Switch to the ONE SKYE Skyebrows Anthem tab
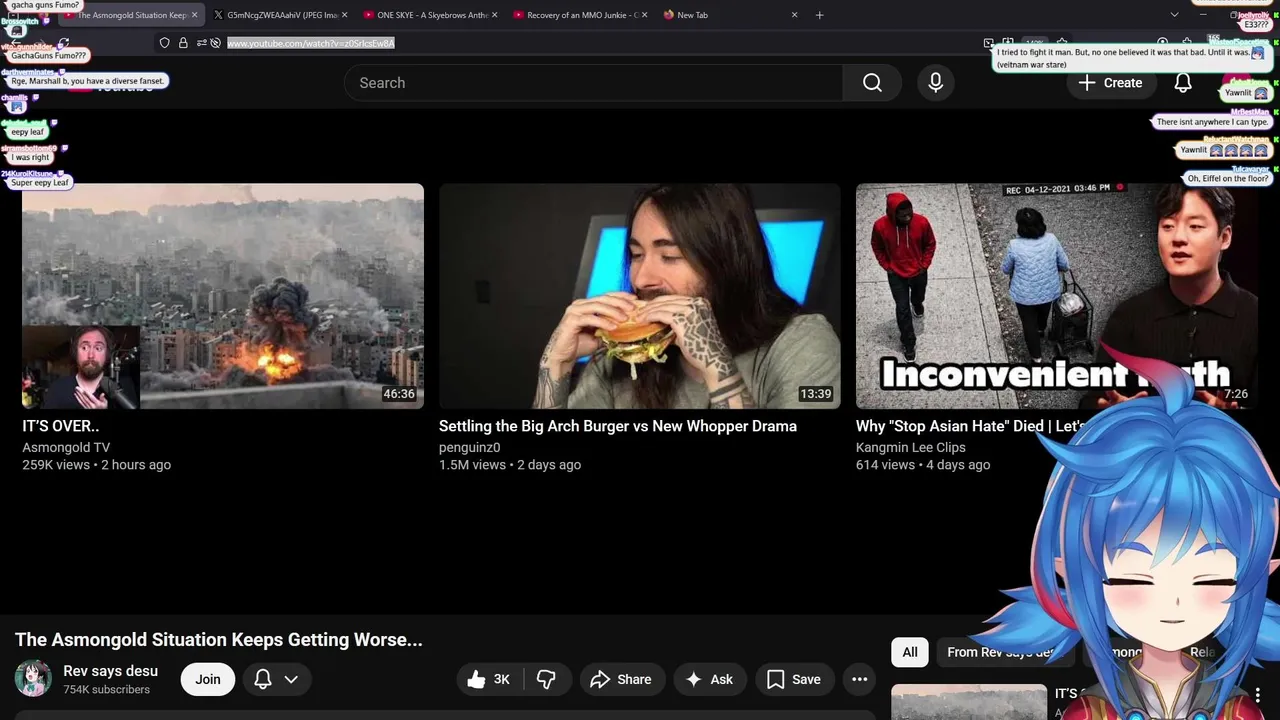This screenshot has width=1280, height=720. [429, 15]
